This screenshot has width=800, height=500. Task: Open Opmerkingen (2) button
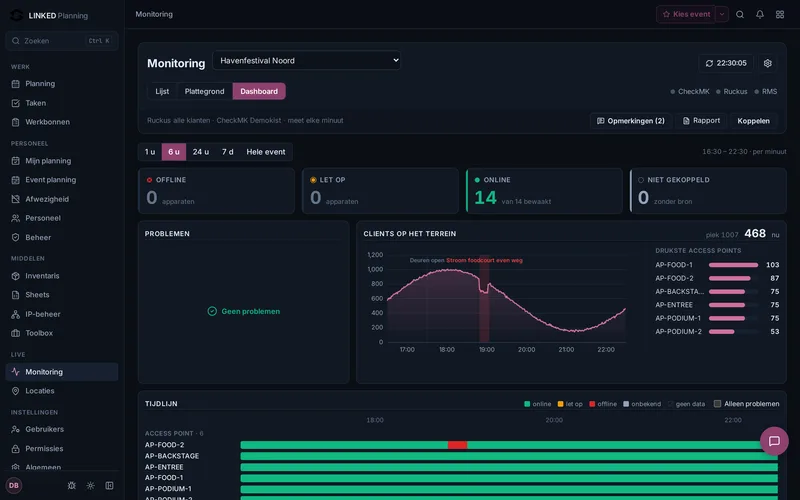(x=631, y=121)
